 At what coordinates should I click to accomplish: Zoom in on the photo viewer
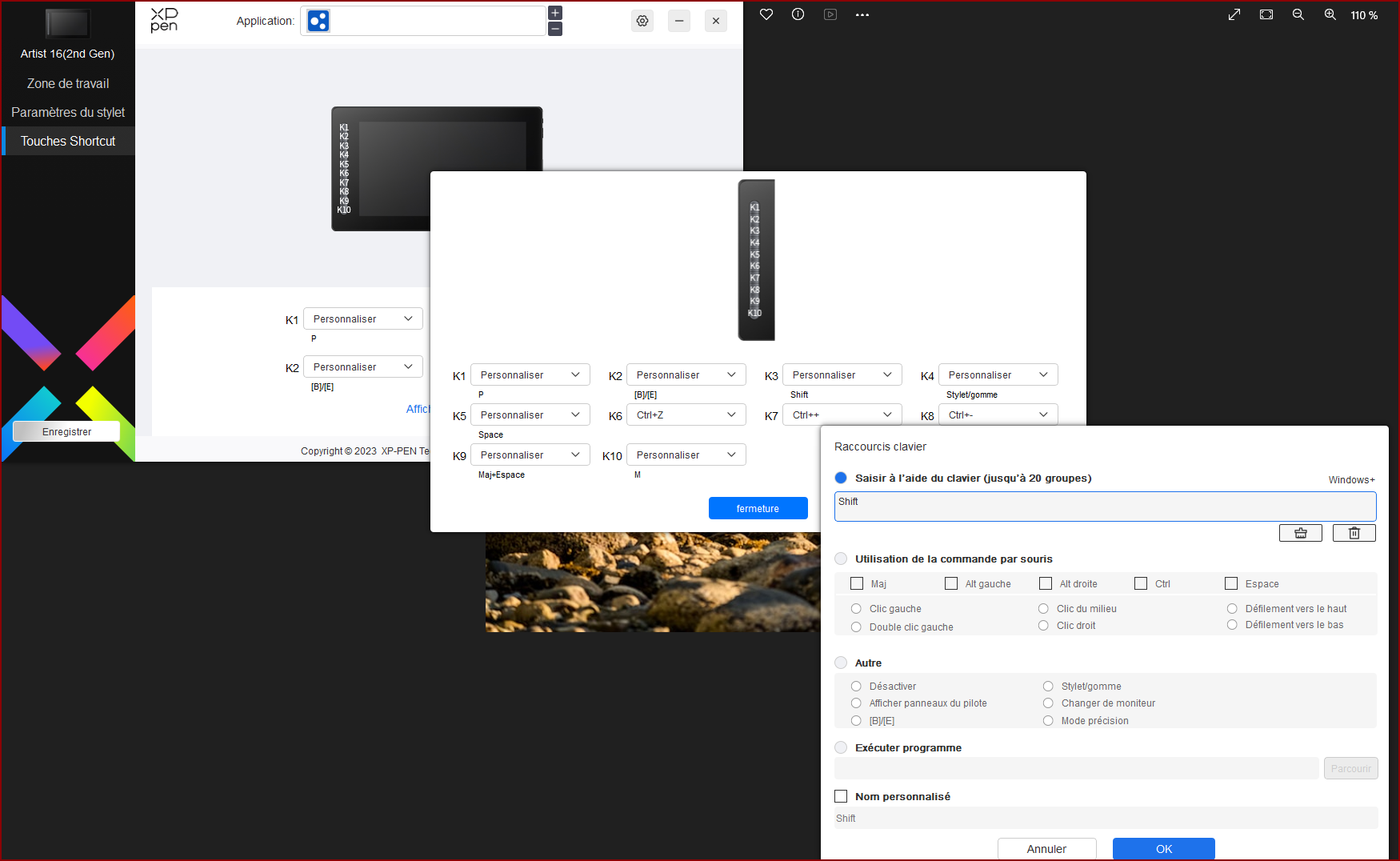tap(1330, 14)
